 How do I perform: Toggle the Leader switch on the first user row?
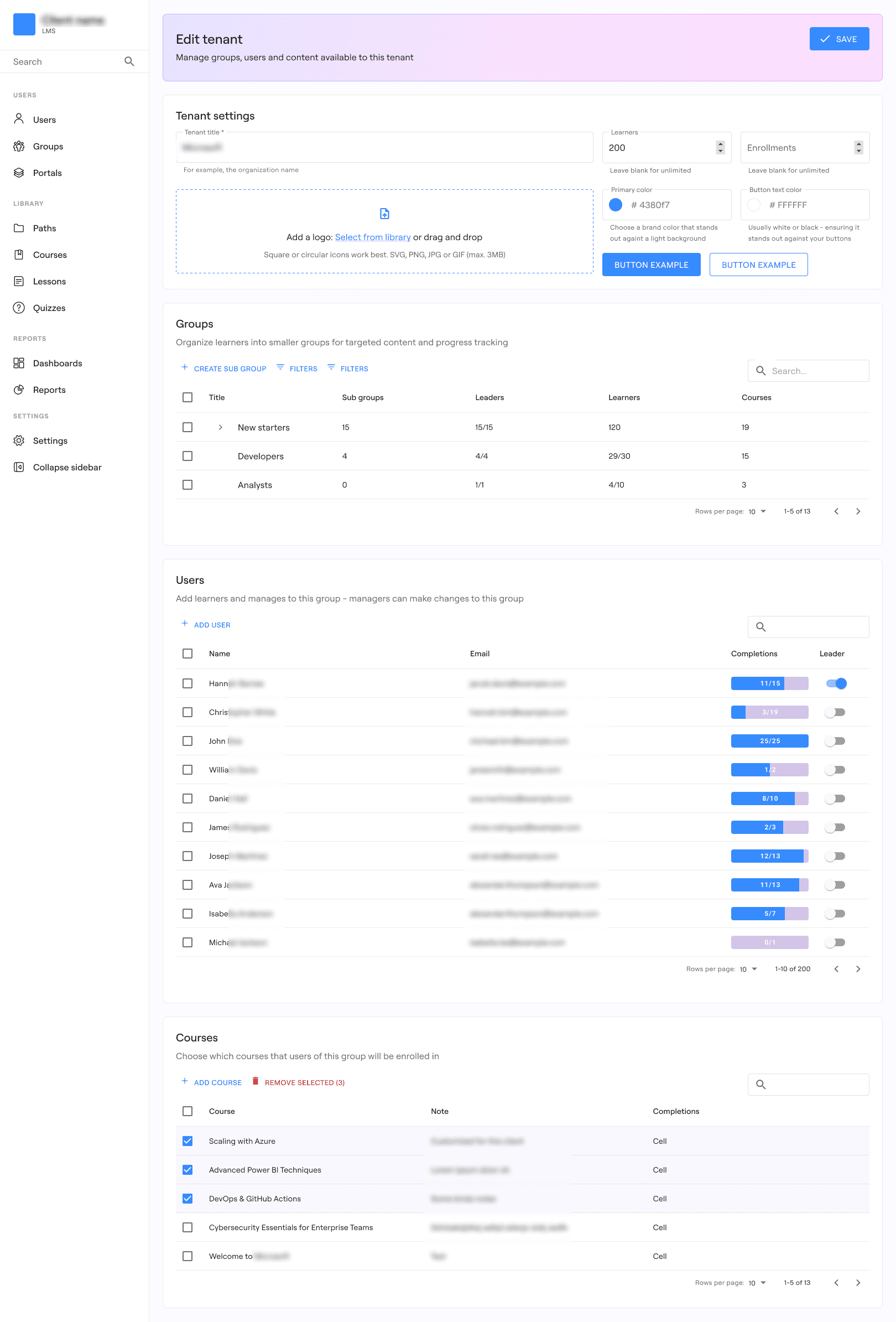point(836,683)
